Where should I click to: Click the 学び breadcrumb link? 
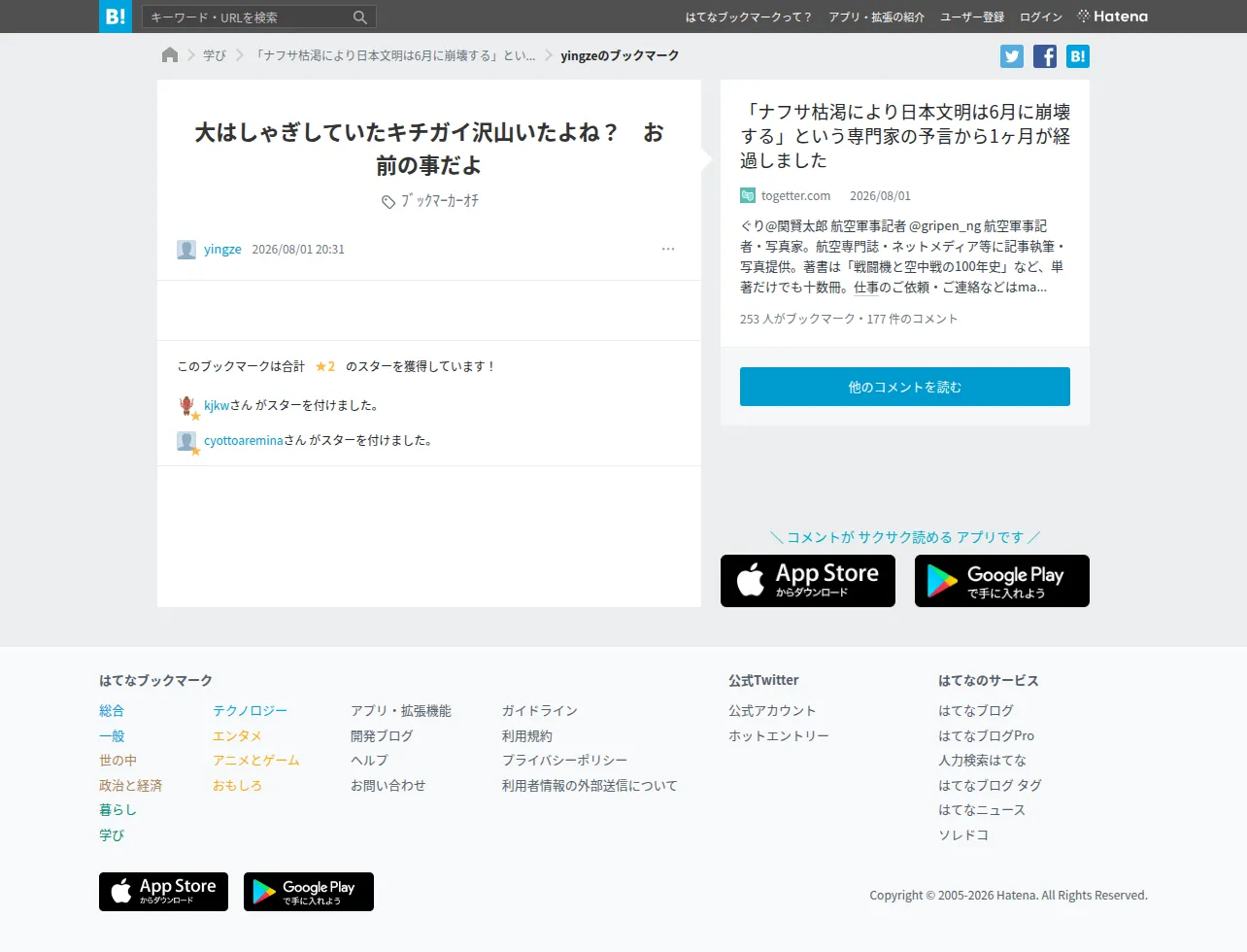coord(215,55)
